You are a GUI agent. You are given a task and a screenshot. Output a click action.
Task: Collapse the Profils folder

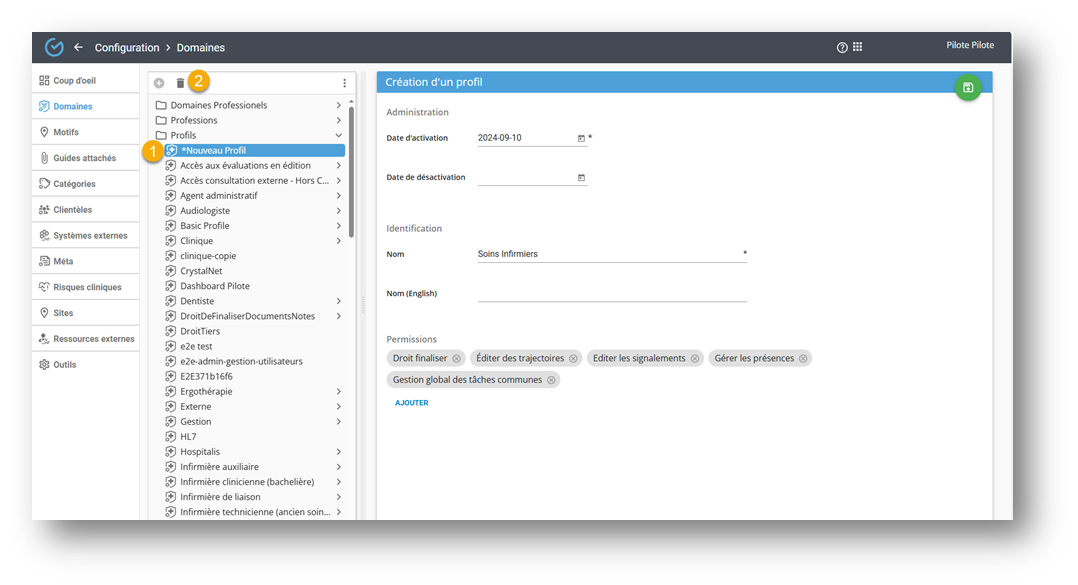(339, 135)
